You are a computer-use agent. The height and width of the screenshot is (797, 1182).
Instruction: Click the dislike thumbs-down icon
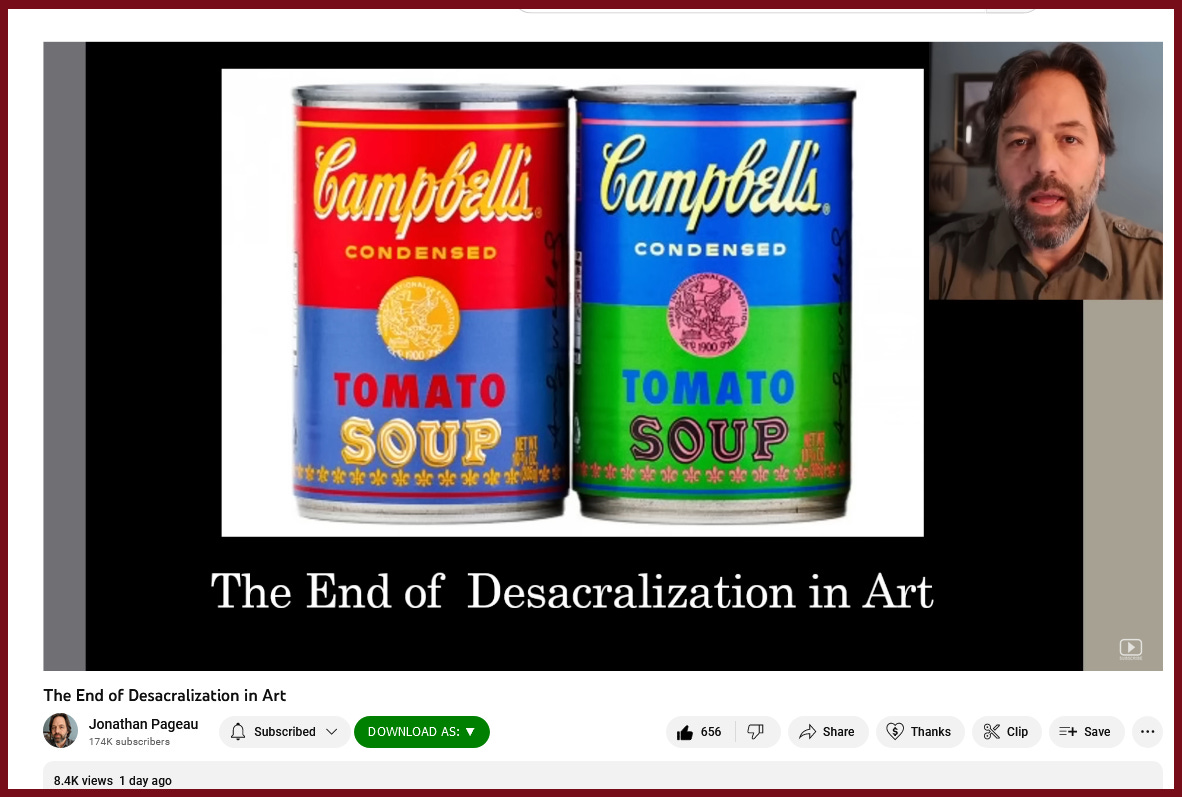pyautogui.click(x=755, y=731)
